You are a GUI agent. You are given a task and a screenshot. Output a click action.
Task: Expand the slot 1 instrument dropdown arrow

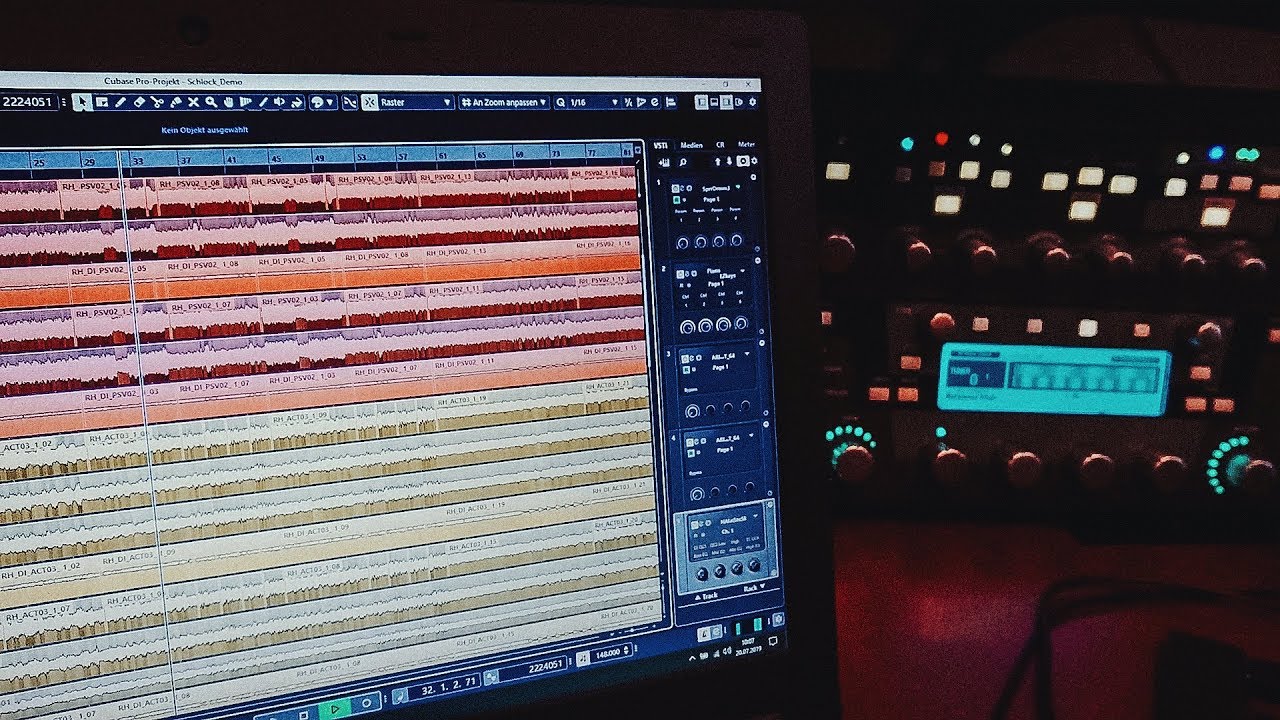pyautogui.click(x=738, y=187)
